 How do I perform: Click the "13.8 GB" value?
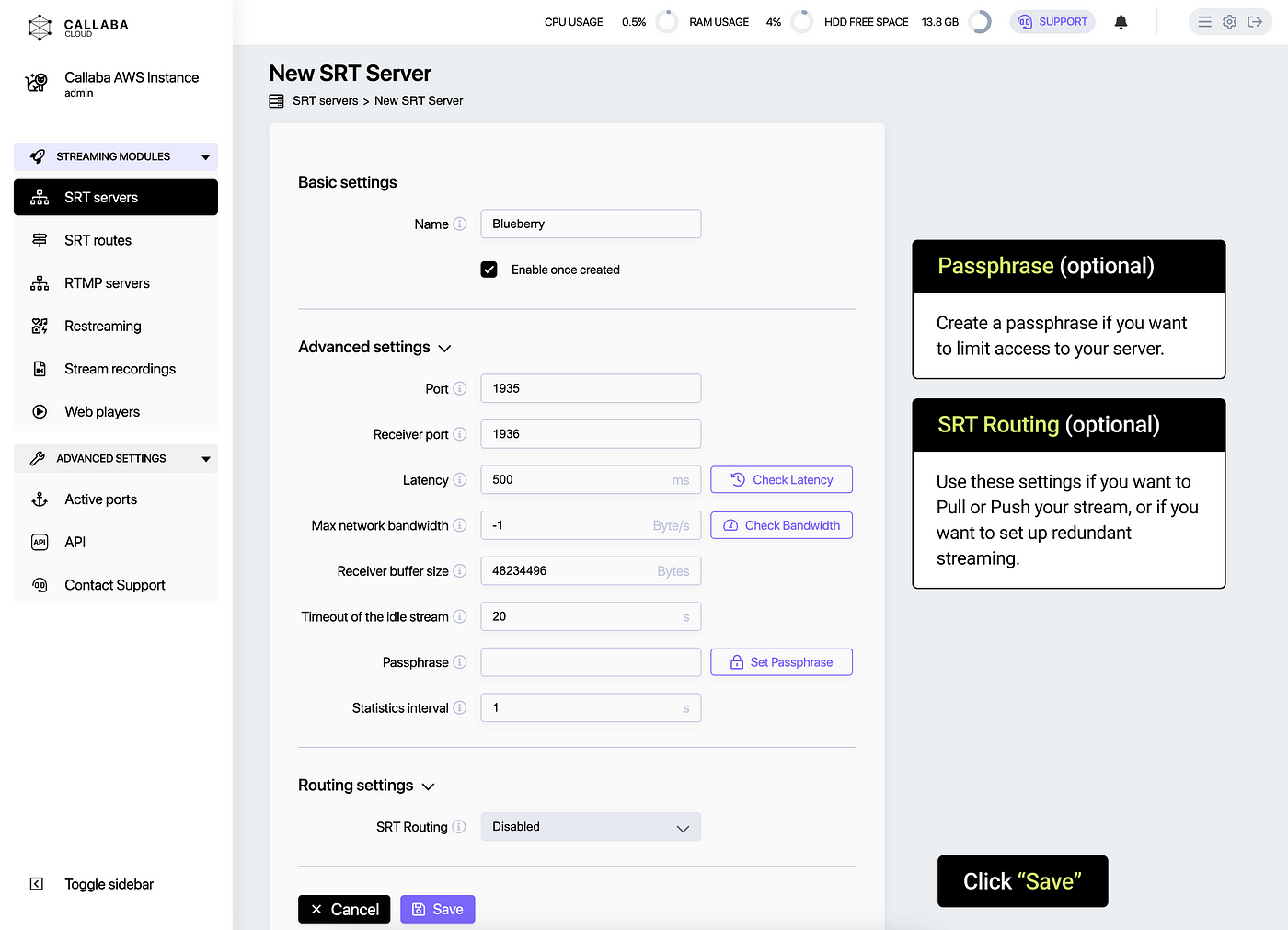coord(940,22)
